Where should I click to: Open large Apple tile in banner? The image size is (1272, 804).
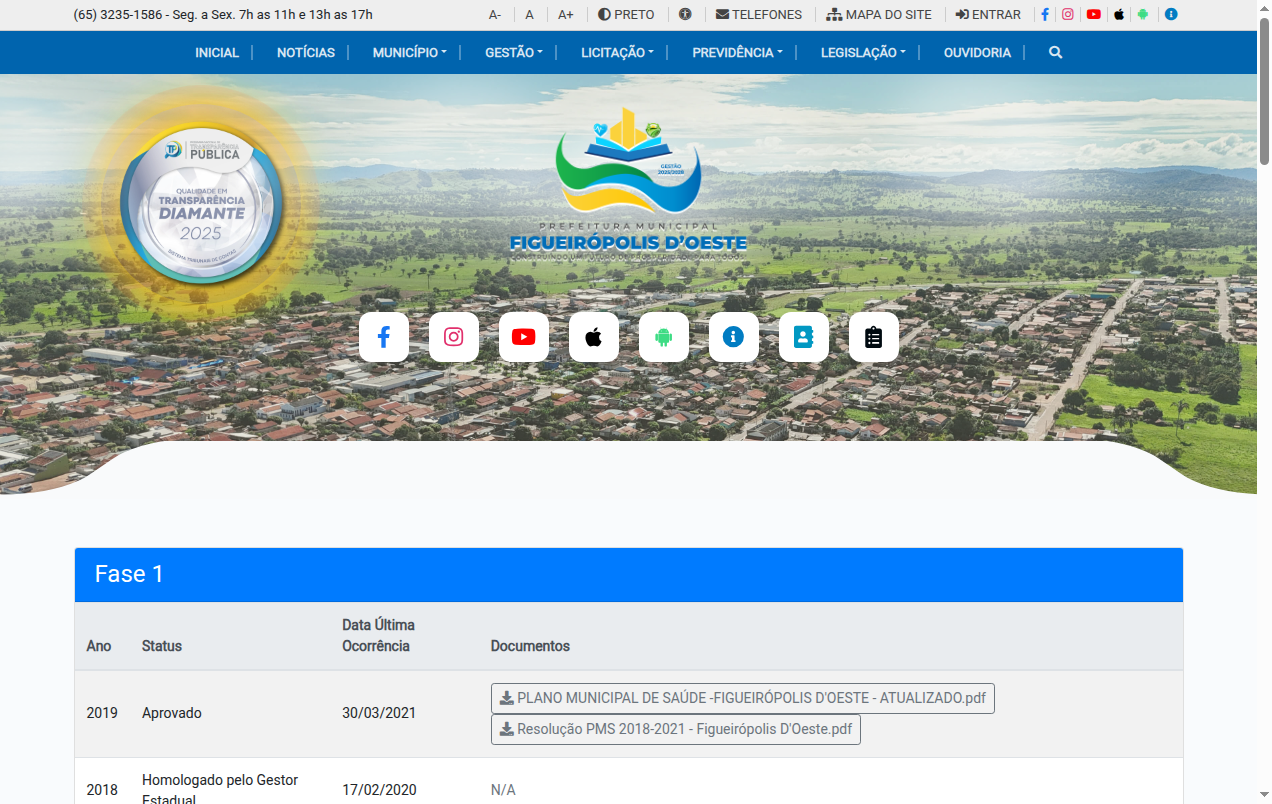click(x=594, y=337)
